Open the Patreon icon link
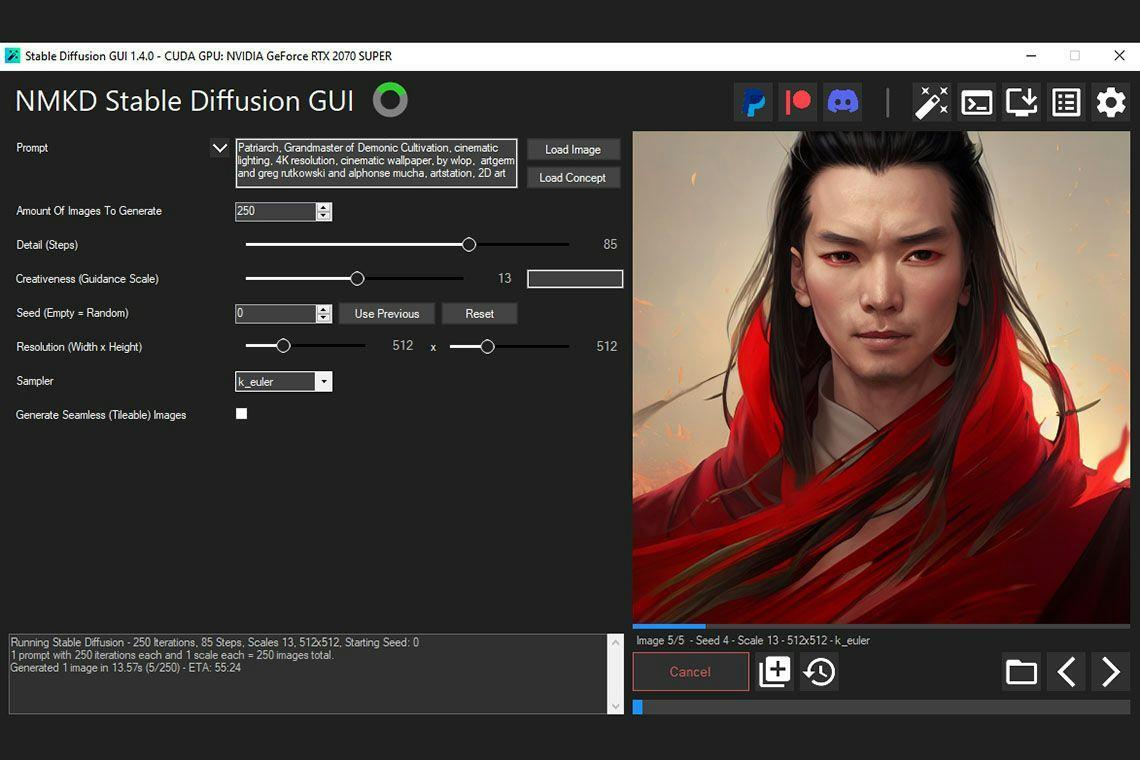 click(x=798, y=102)
